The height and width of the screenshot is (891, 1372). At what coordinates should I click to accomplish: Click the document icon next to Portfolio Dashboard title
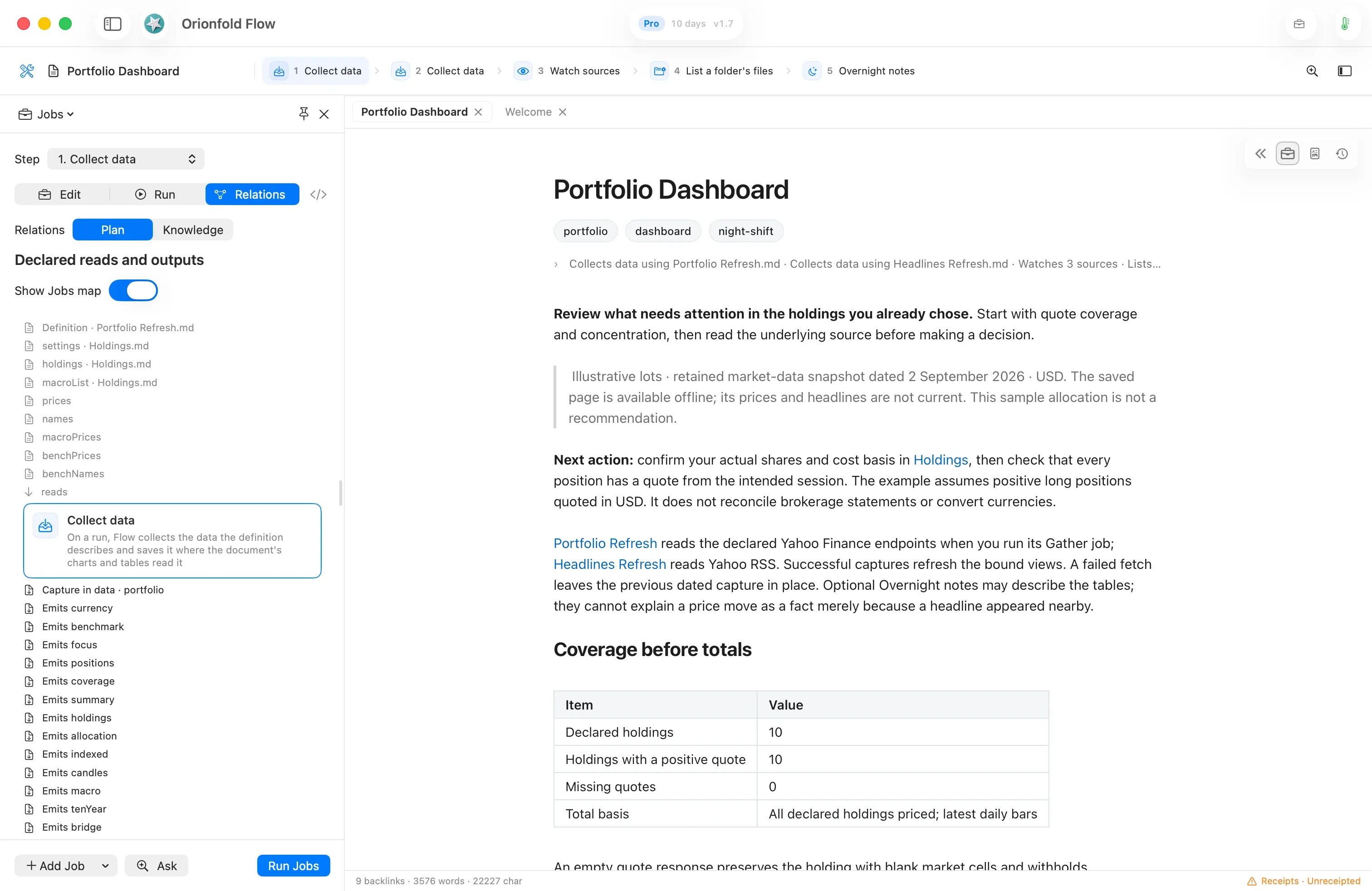click(53, 71)
